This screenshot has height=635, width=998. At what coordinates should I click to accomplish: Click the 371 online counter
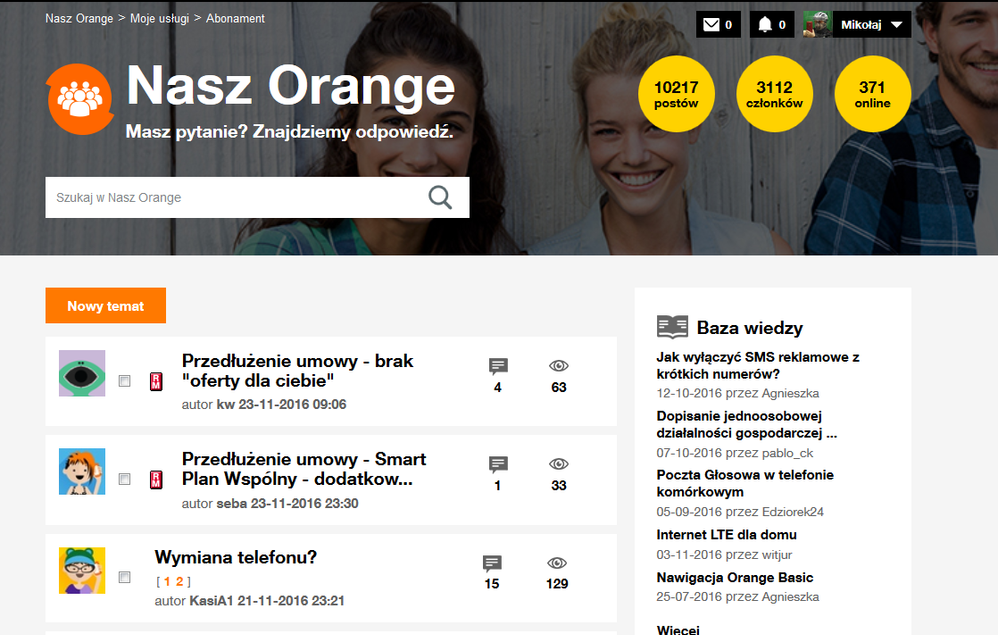tap(872, 94)
